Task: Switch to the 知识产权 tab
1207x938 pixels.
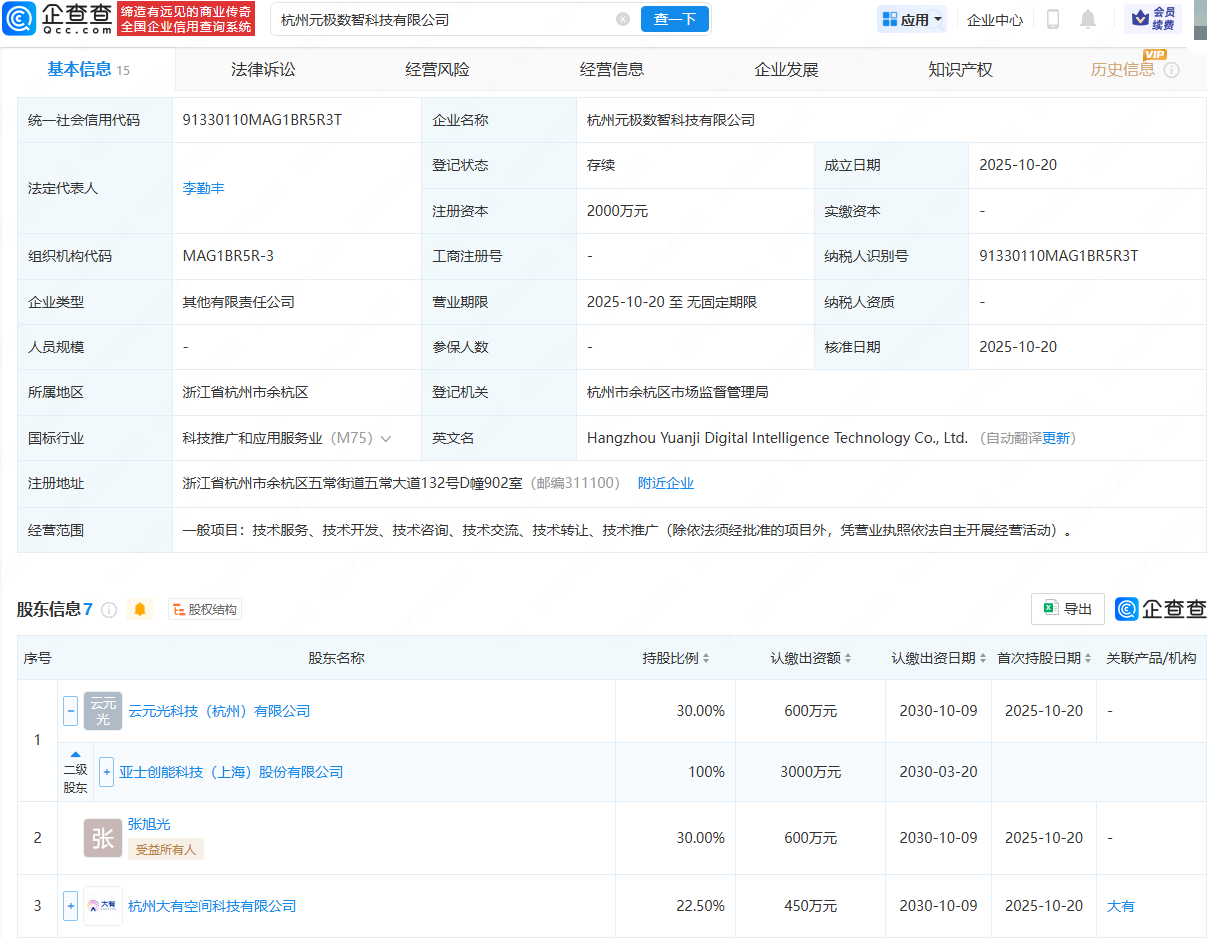Action: 959,69
